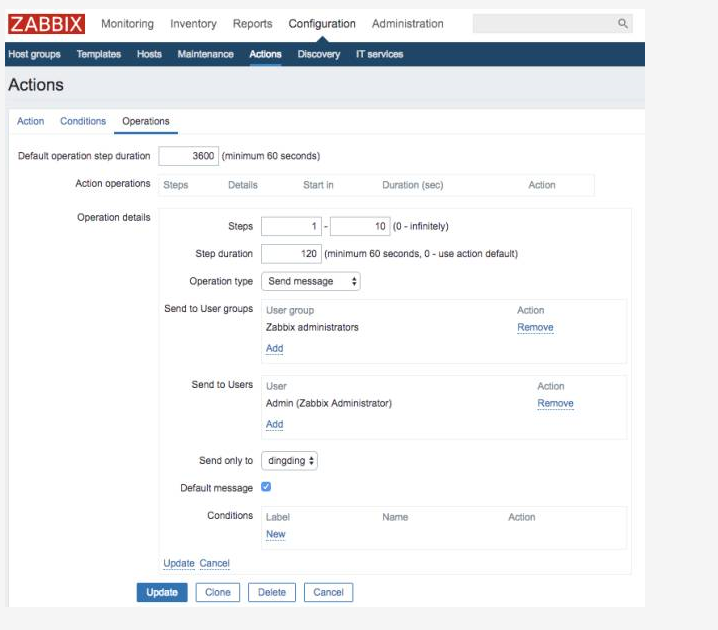
Task: Remove Admin (Zabbix Administrator) user
Action: (555, 403)
